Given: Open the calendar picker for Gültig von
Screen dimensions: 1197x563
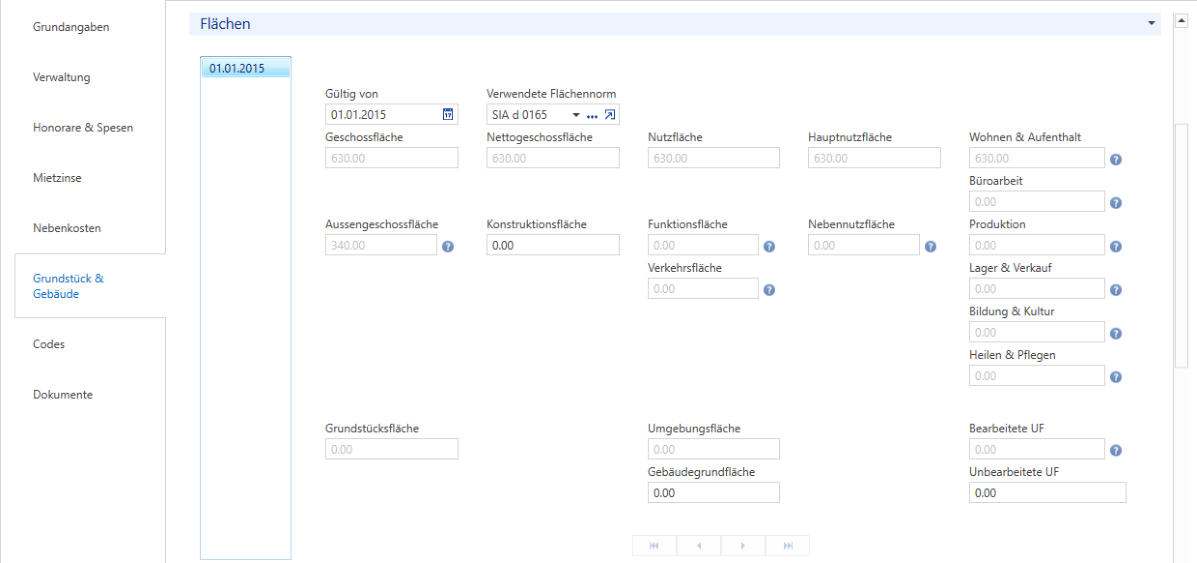Looking at the screenshot, I should click(x=448, y=115).
